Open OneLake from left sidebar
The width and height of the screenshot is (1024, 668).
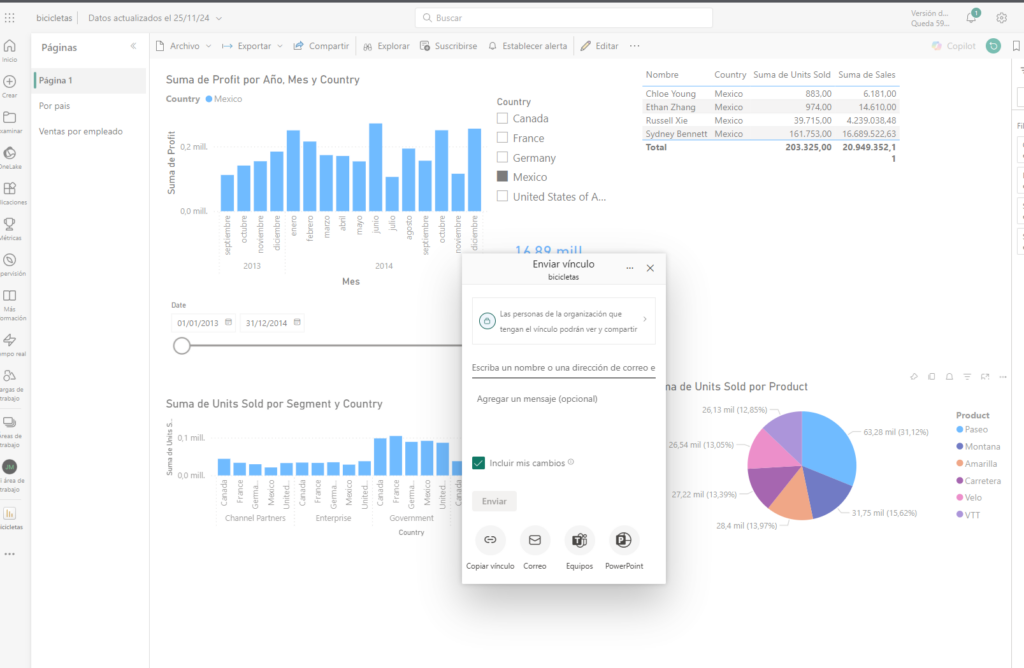point(10,154)
